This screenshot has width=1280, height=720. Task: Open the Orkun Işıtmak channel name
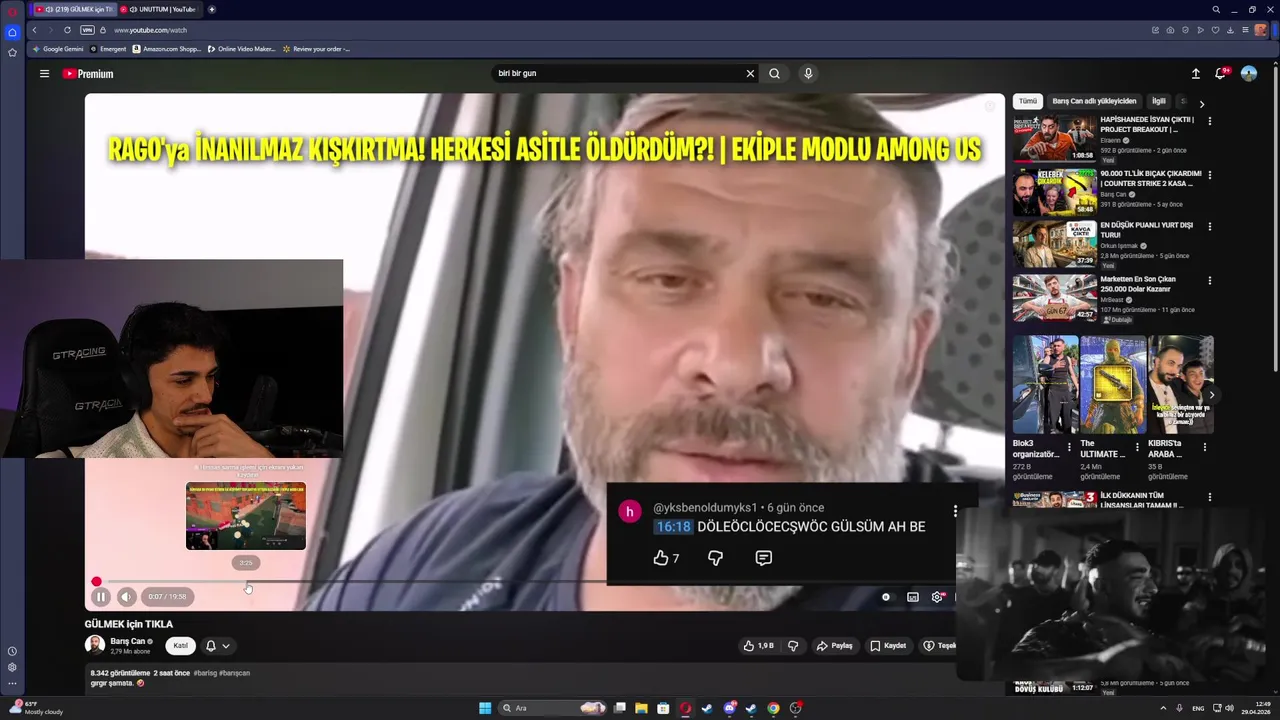[1119, 246]
